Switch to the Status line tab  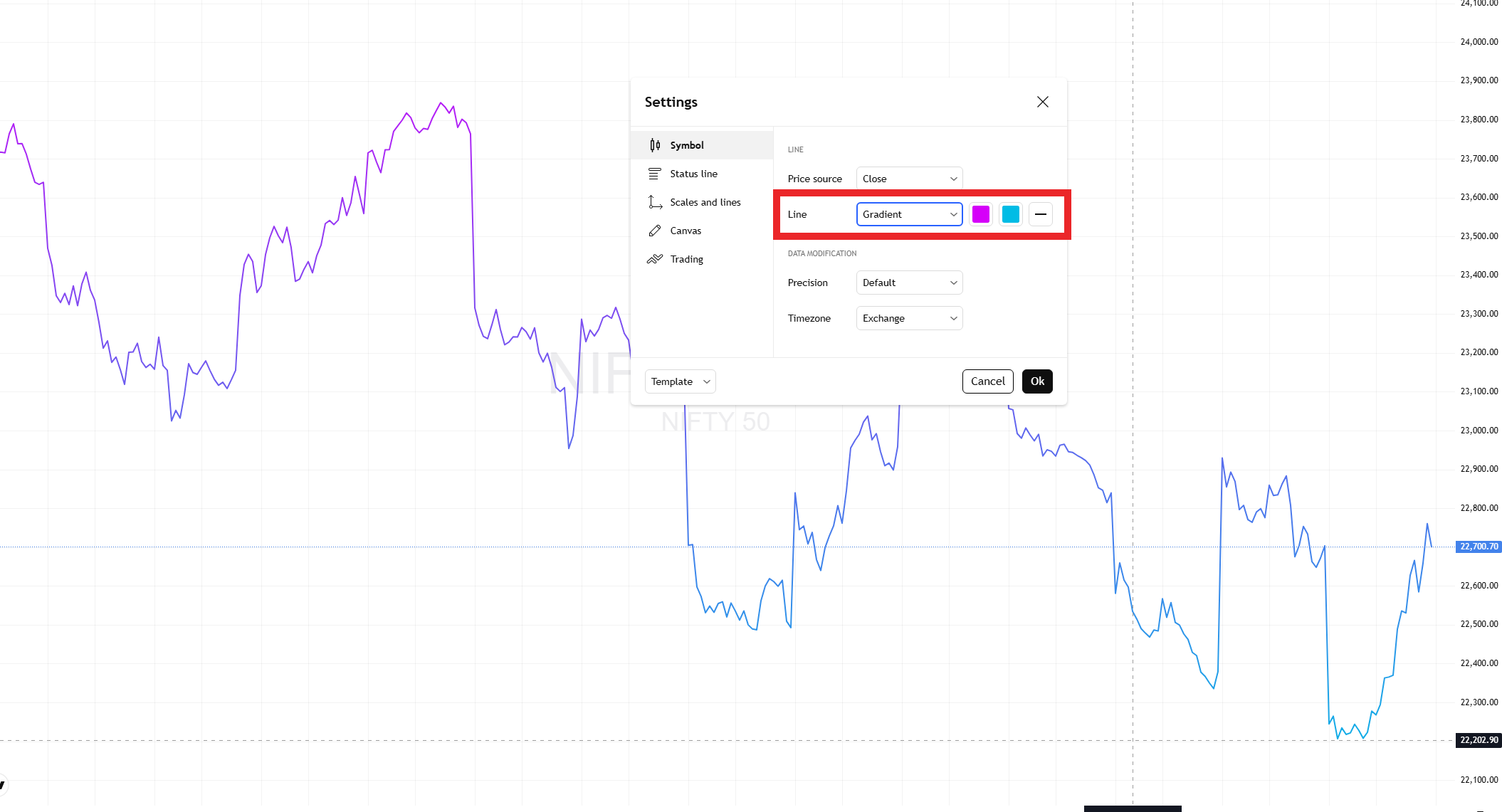tap(693, 174)
